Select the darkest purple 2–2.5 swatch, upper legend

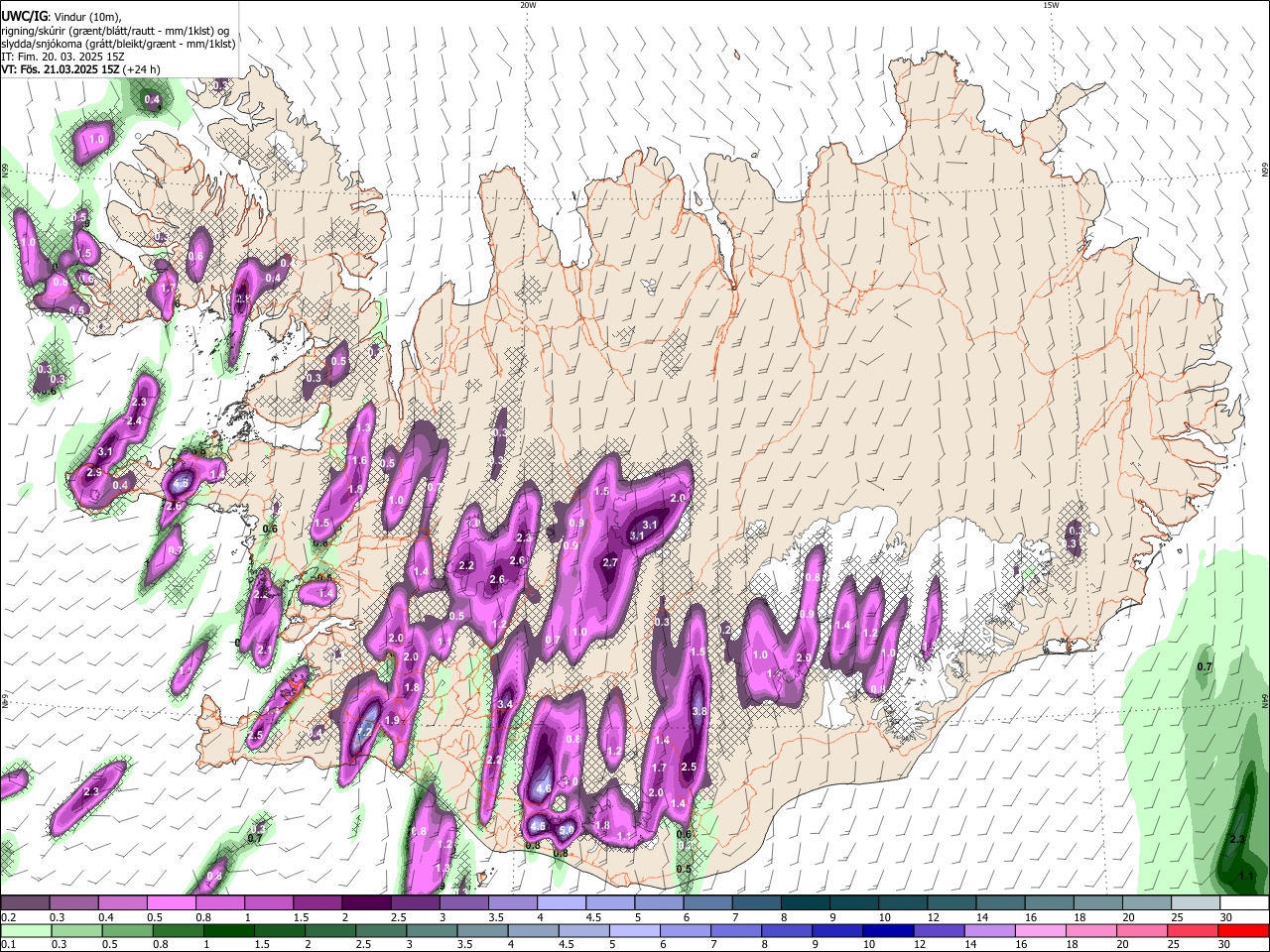click(366, 903)
